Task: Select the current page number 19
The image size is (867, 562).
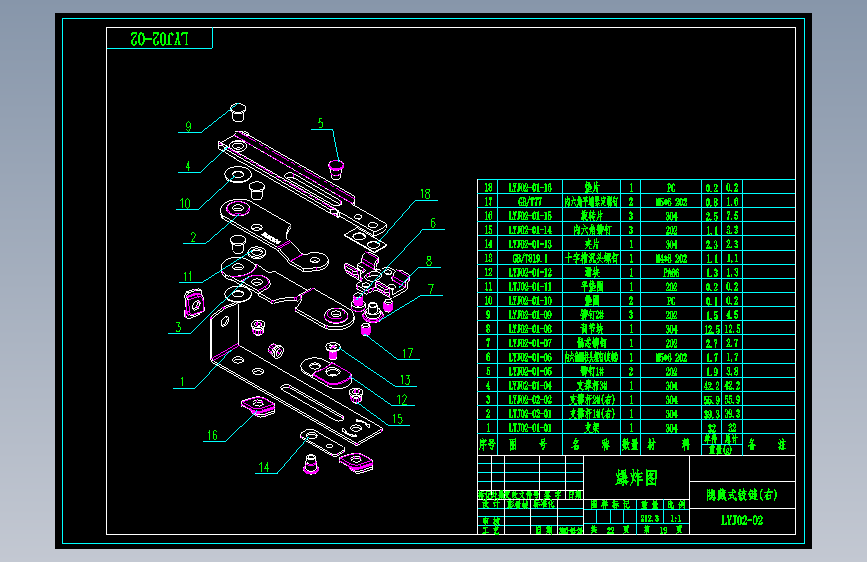Action: (664, 530)
